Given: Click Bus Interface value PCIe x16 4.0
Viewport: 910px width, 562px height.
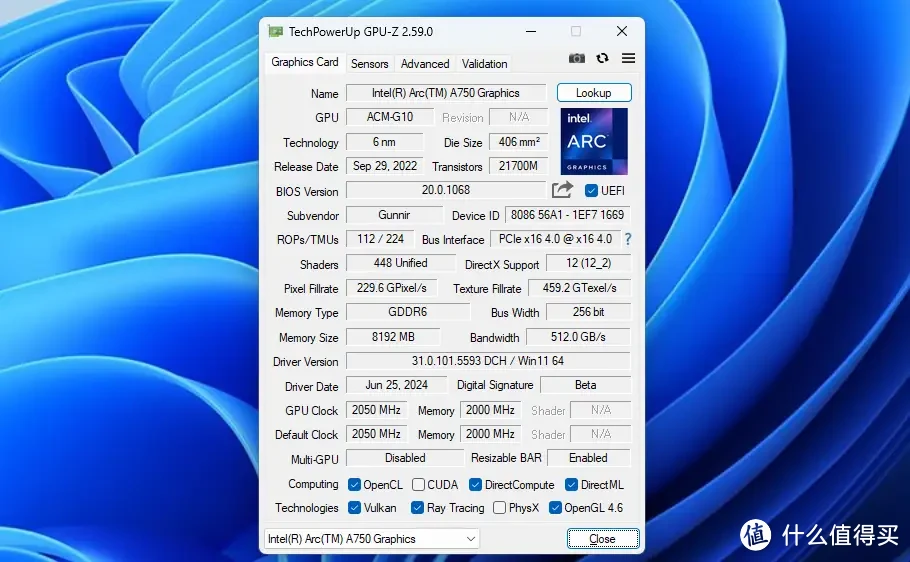Looking at the screenshot, I should [555, 239].
